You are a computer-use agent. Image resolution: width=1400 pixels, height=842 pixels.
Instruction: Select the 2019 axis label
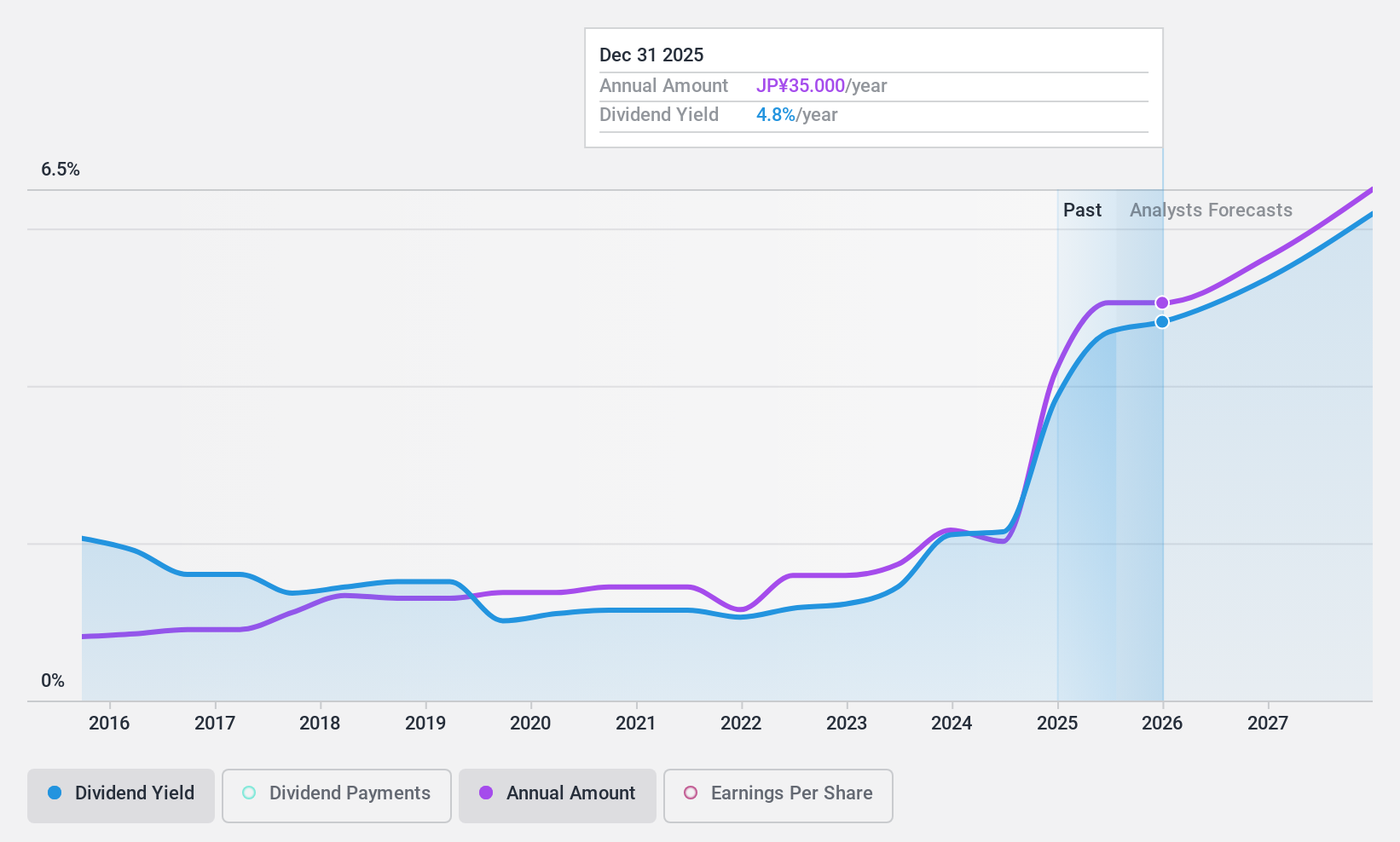point(425,724)
